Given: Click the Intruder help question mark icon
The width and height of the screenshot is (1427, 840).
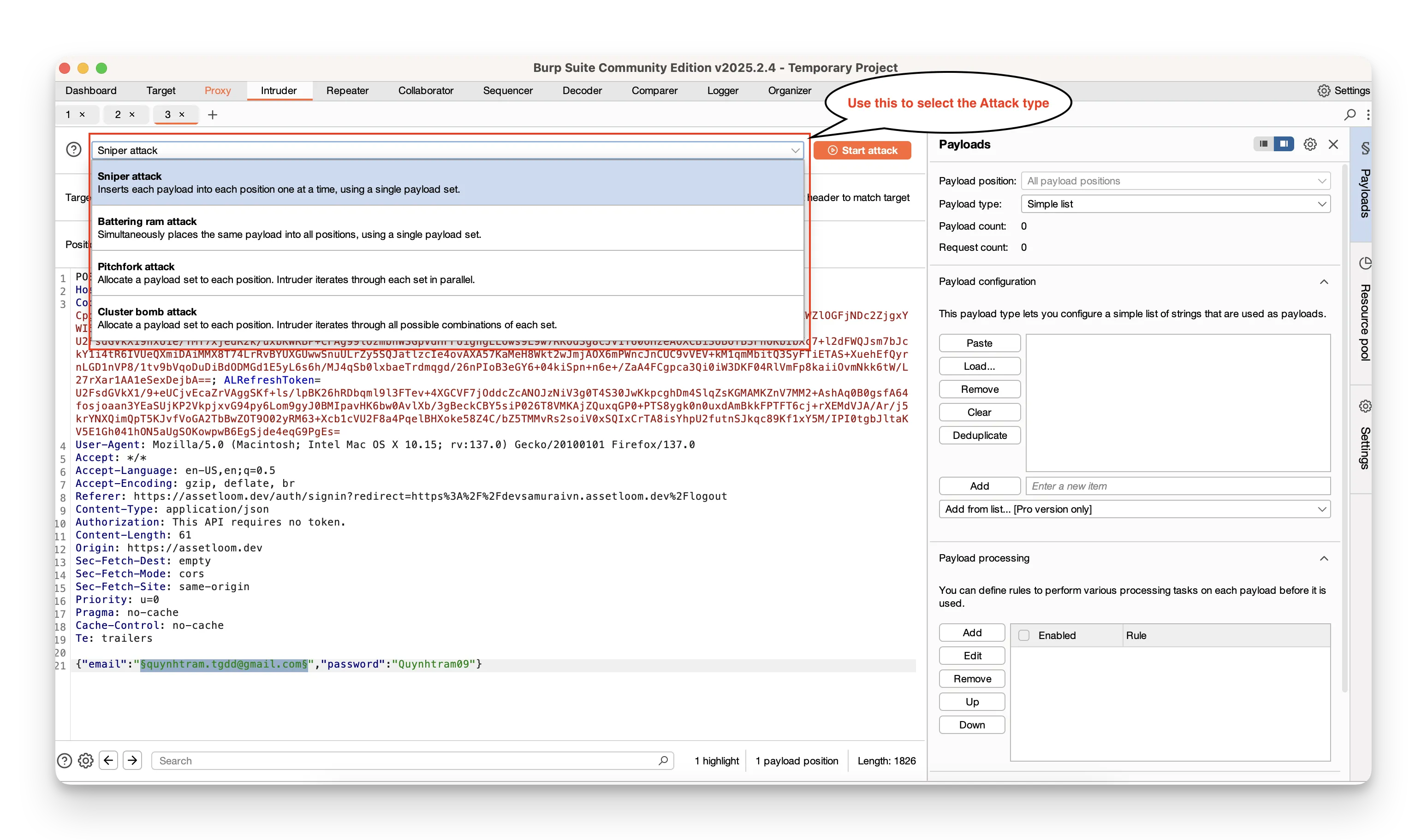Looking at the screenshot, I should tap(74, 149).
